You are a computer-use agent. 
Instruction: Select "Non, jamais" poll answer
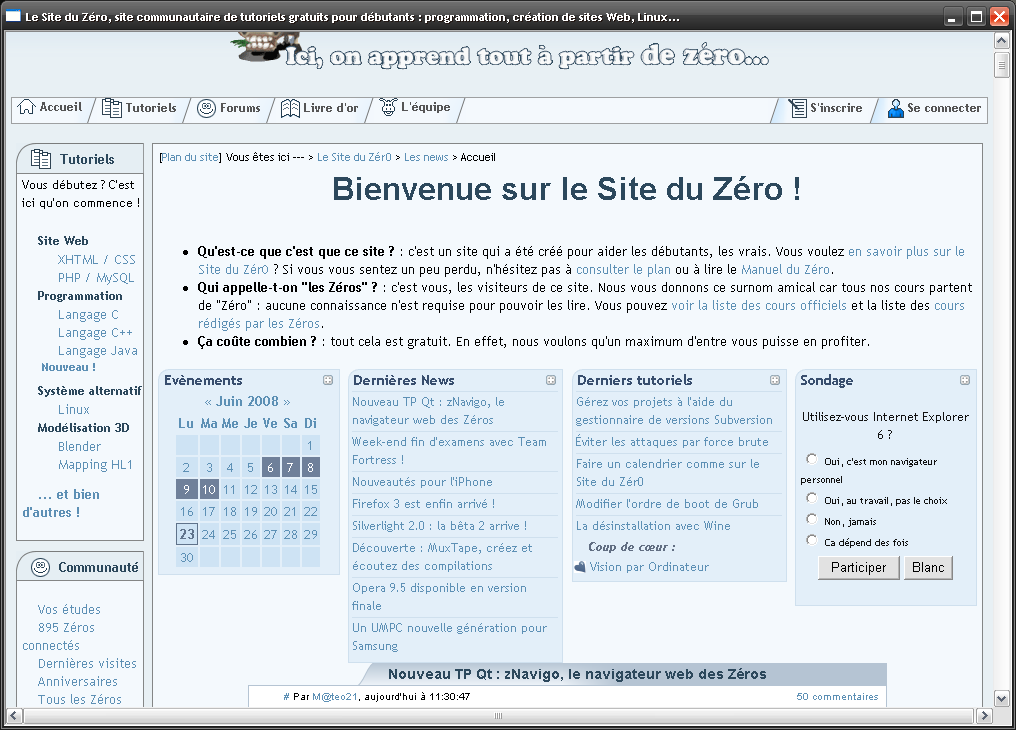pos(812,520)
